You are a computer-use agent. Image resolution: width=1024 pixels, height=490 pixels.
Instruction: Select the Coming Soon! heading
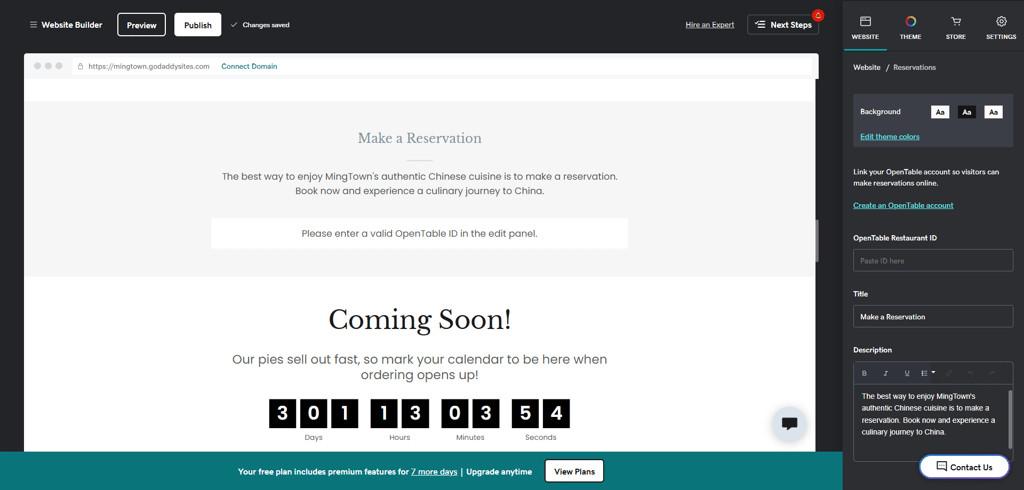tap(419, 319)
